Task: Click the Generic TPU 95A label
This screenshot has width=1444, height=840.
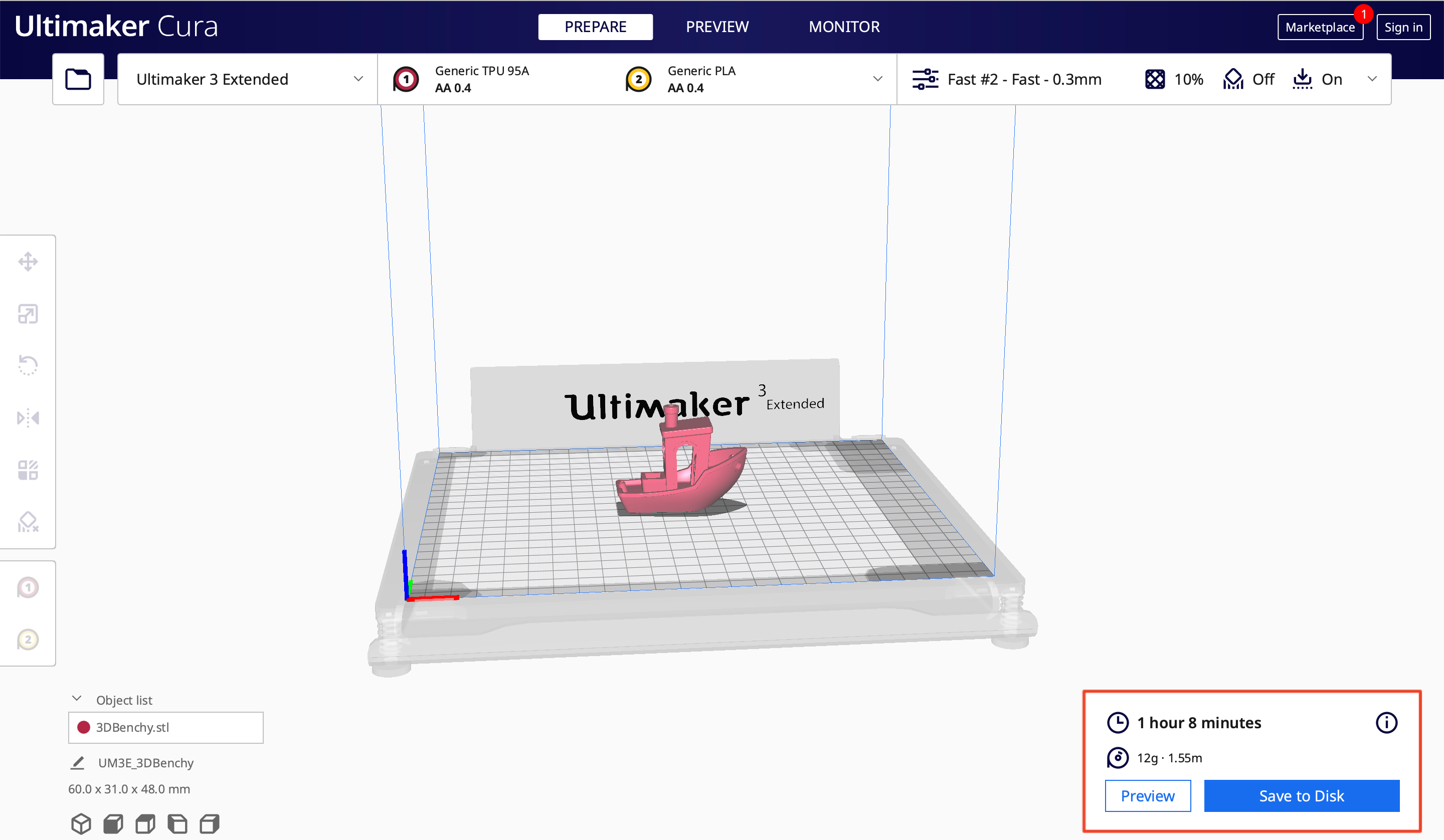Action: point(481,71)
